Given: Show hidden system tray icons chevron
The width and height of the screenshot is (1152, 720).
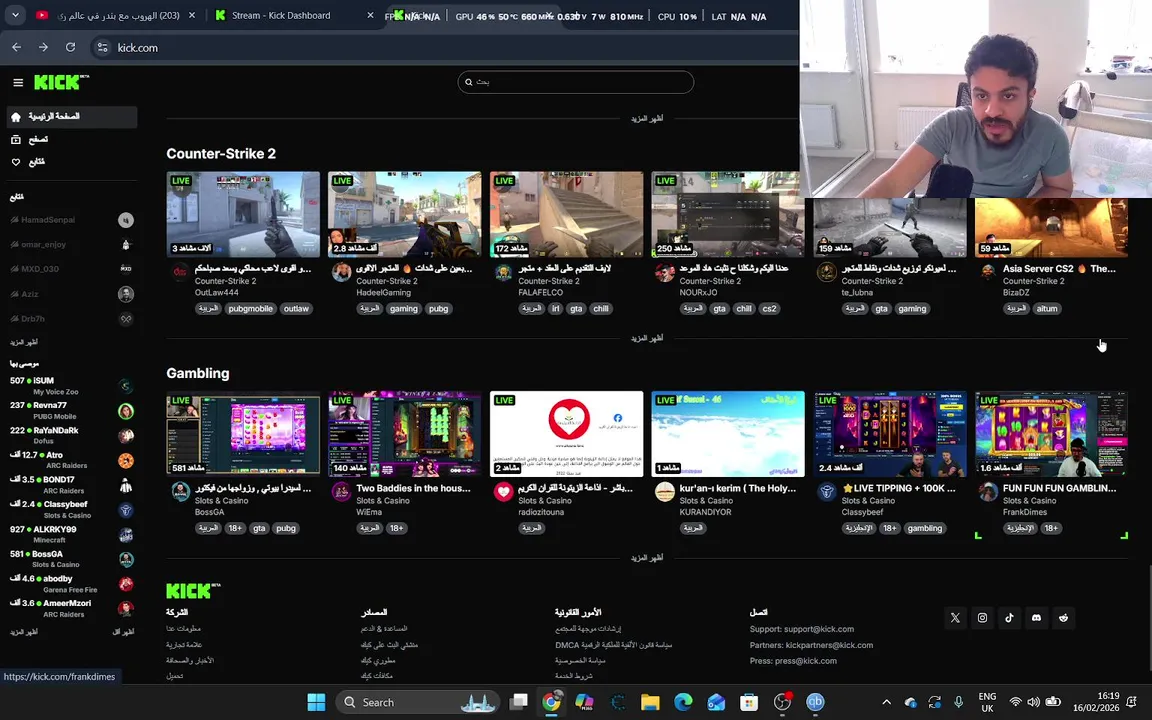Looking at the screenshot, I should 886,702.
